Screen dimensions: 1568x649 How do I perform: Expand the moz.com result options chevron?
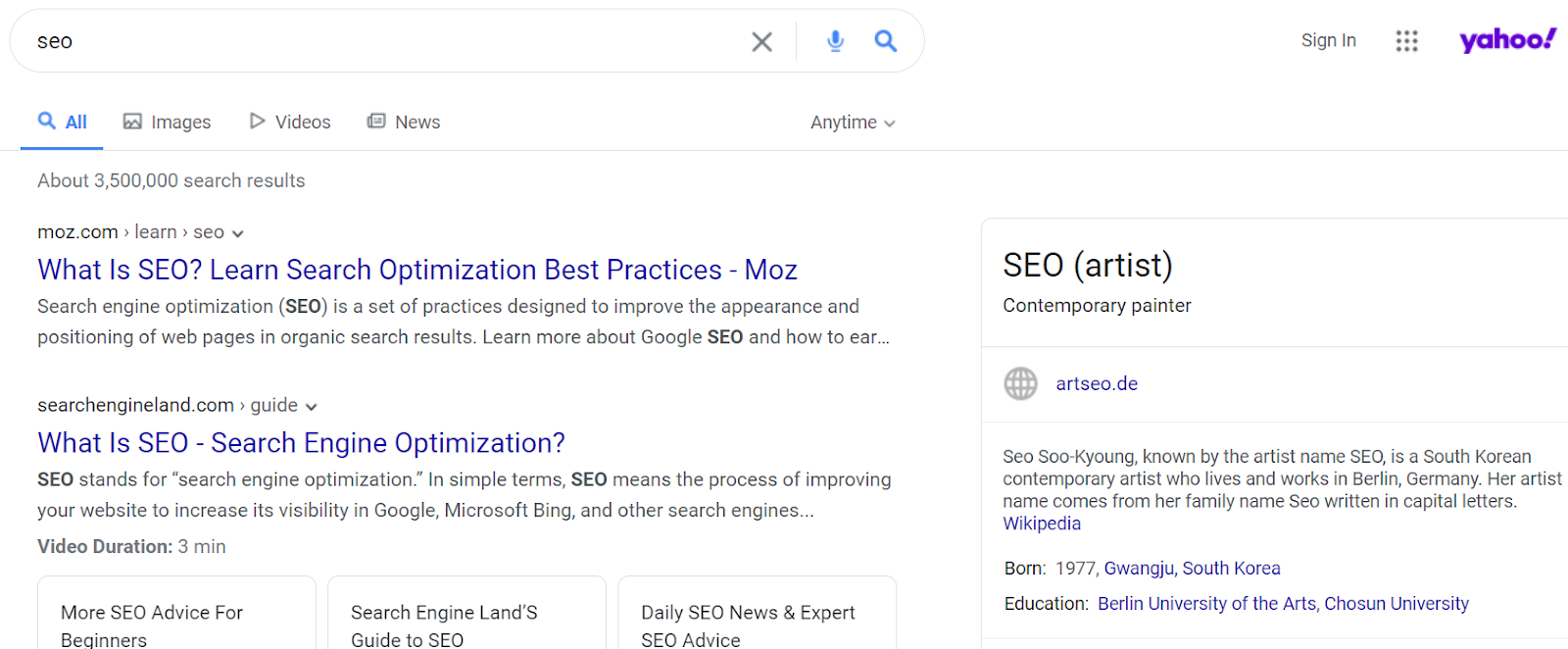point(237,233)
